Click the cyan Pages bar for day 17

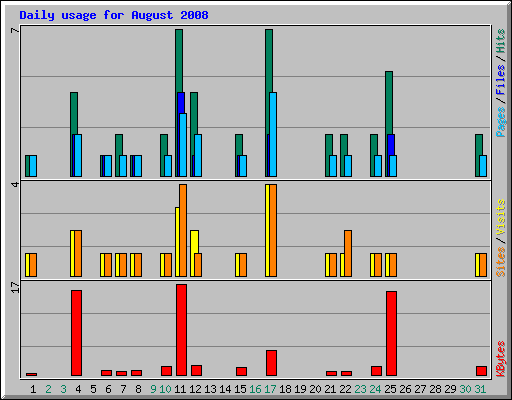point(273,134)
